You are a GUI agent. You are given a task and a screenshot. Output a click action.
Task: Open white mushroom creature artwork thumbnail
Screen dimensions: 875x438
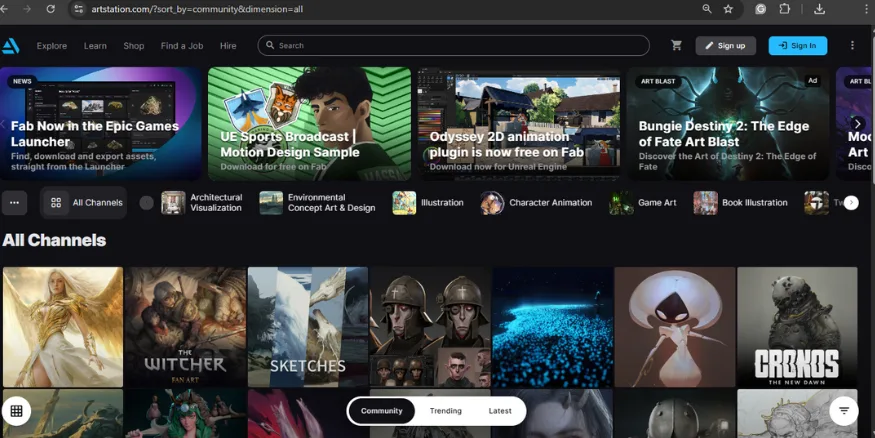point(675,327)
